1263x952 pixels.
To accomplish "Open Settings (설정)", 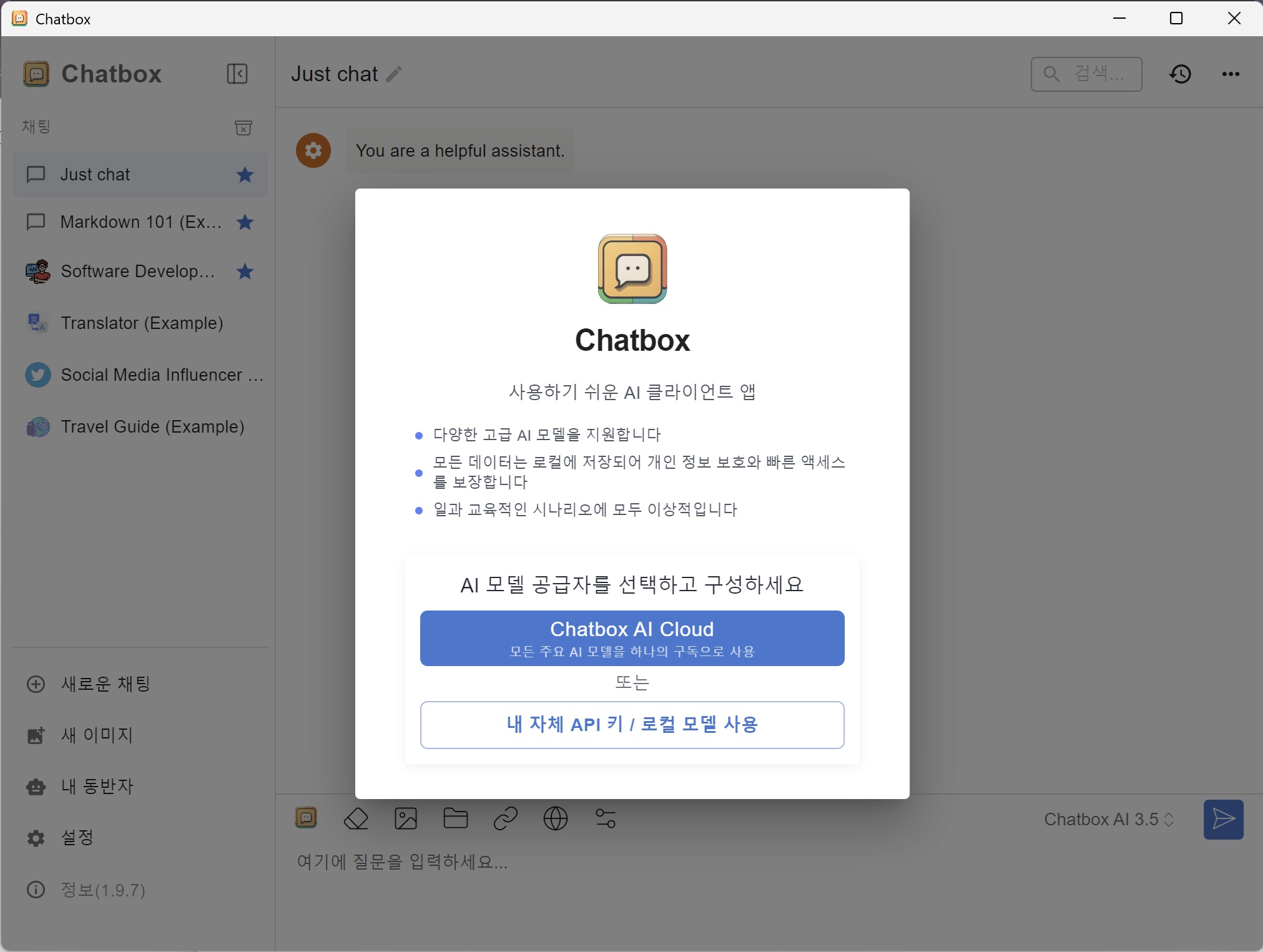I will (140, 838).
